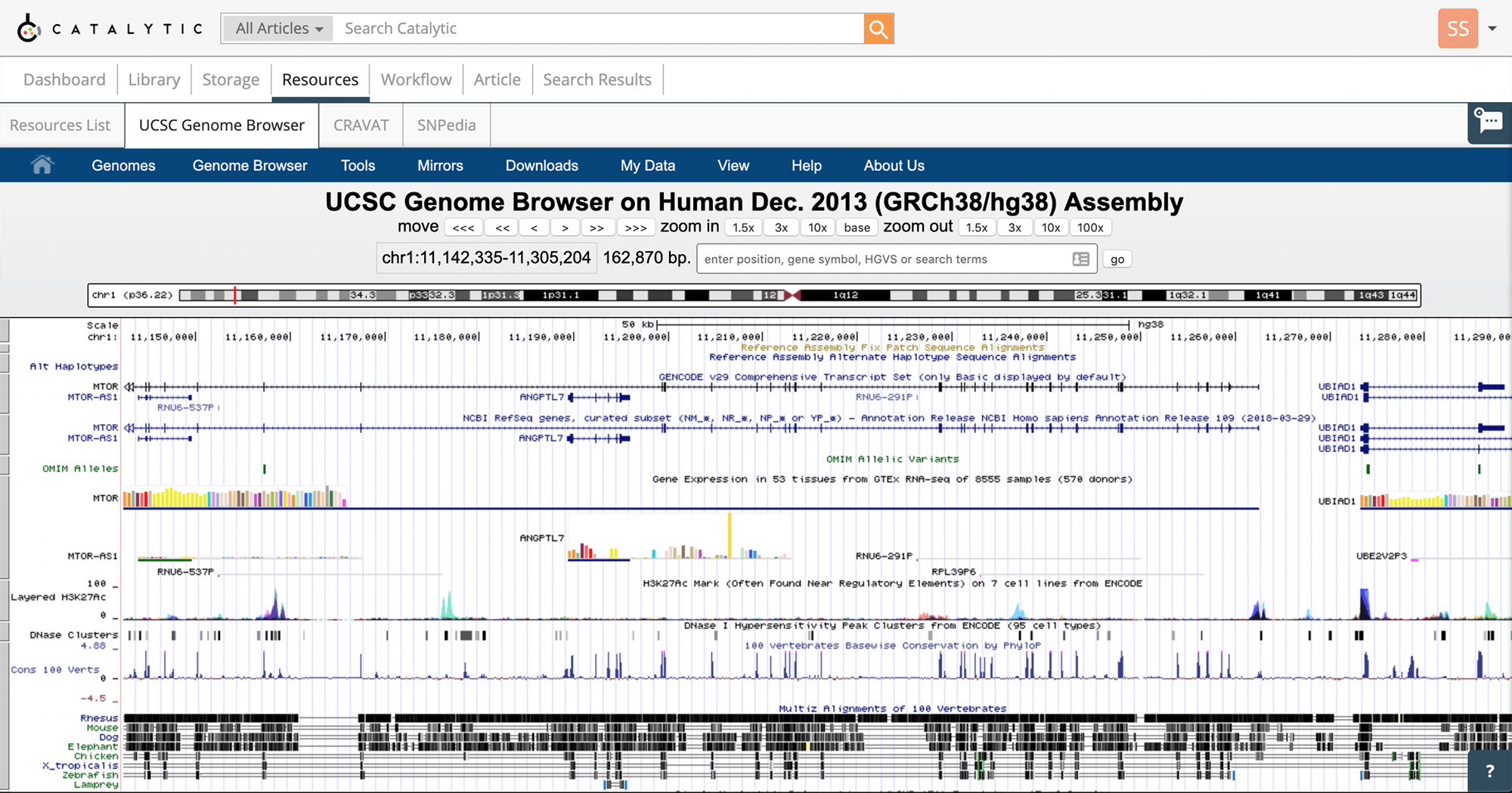1512x793 pixels.
Task: Open the Search Results tab
Action: pos(597,79)
